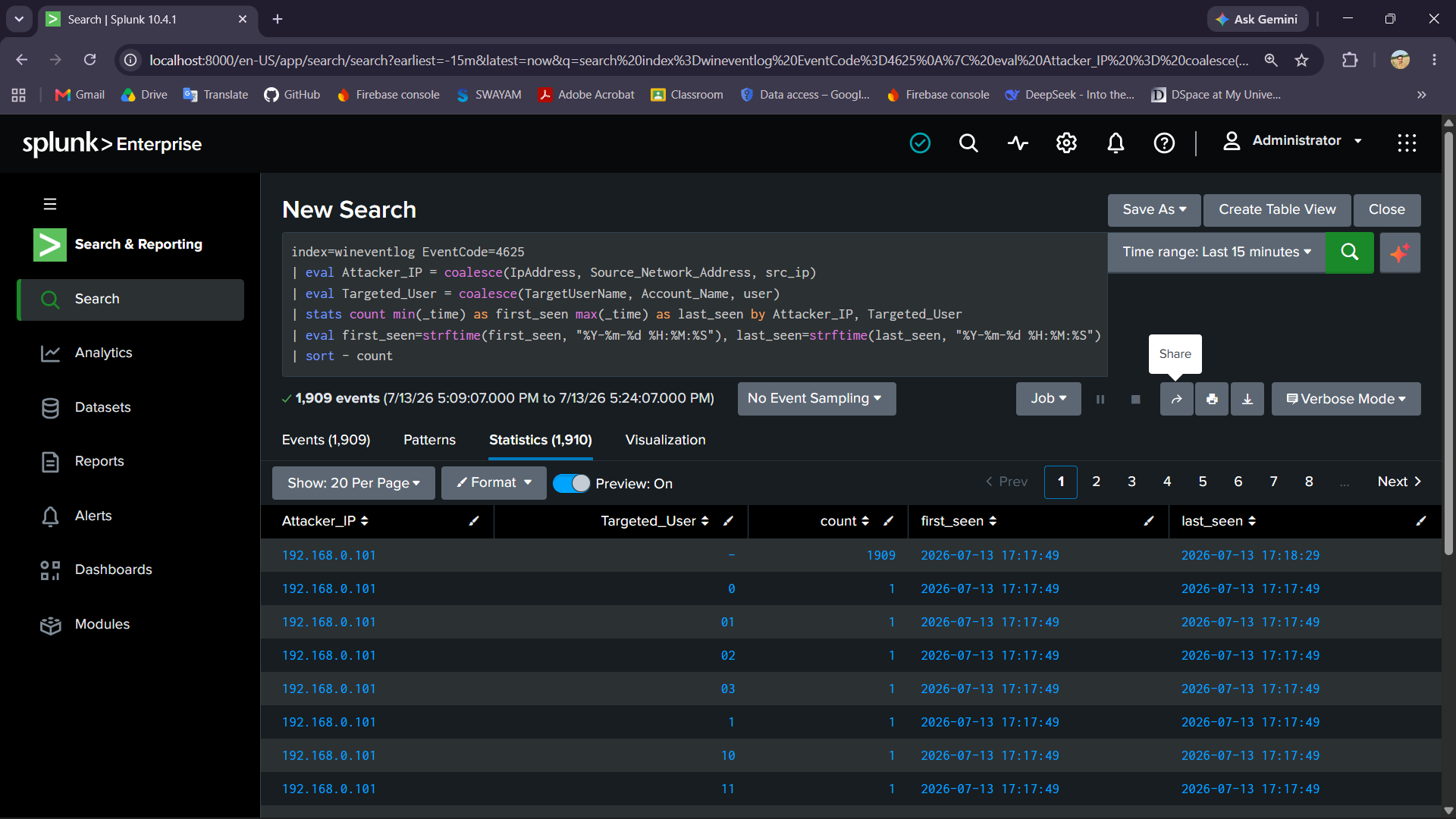Open Dashboards in sidebar

(130, 570)
